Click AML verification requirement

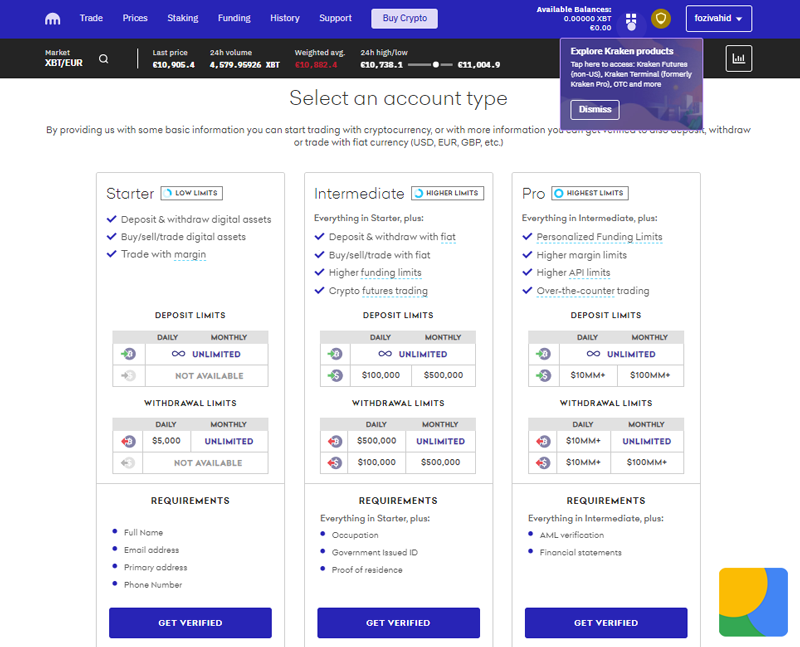pyautogui.click(x=571, y=535)
